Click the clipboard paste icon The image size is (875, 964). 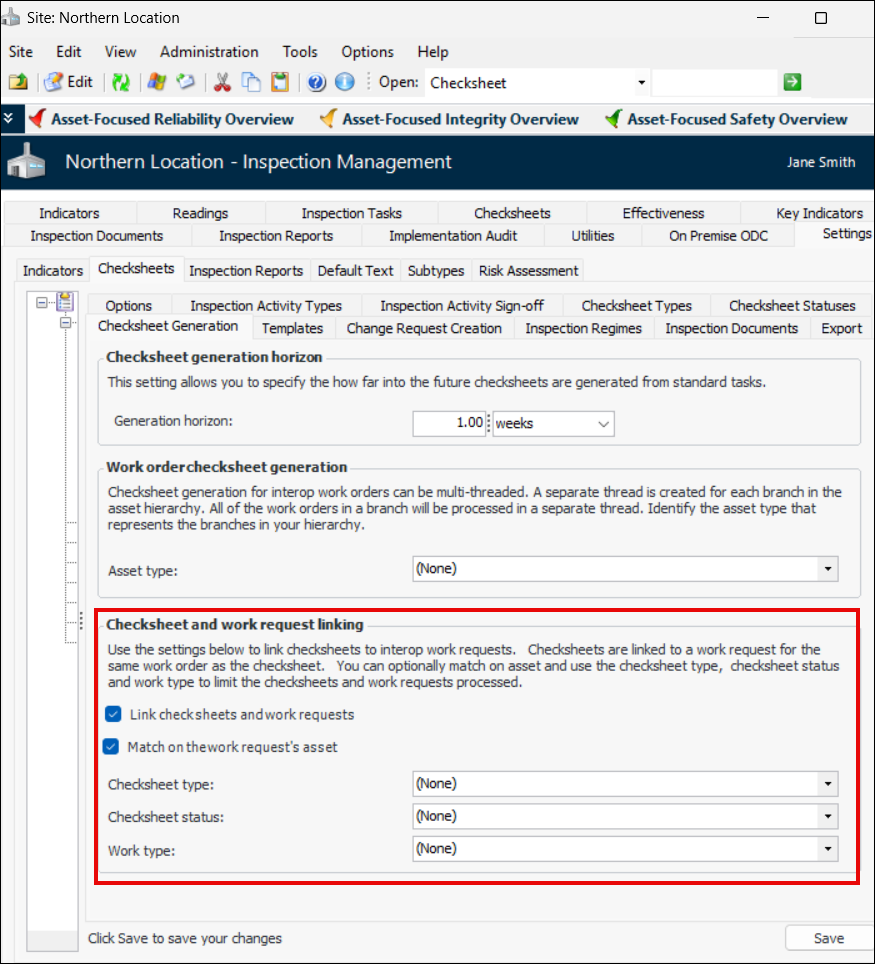pos(280,82)
